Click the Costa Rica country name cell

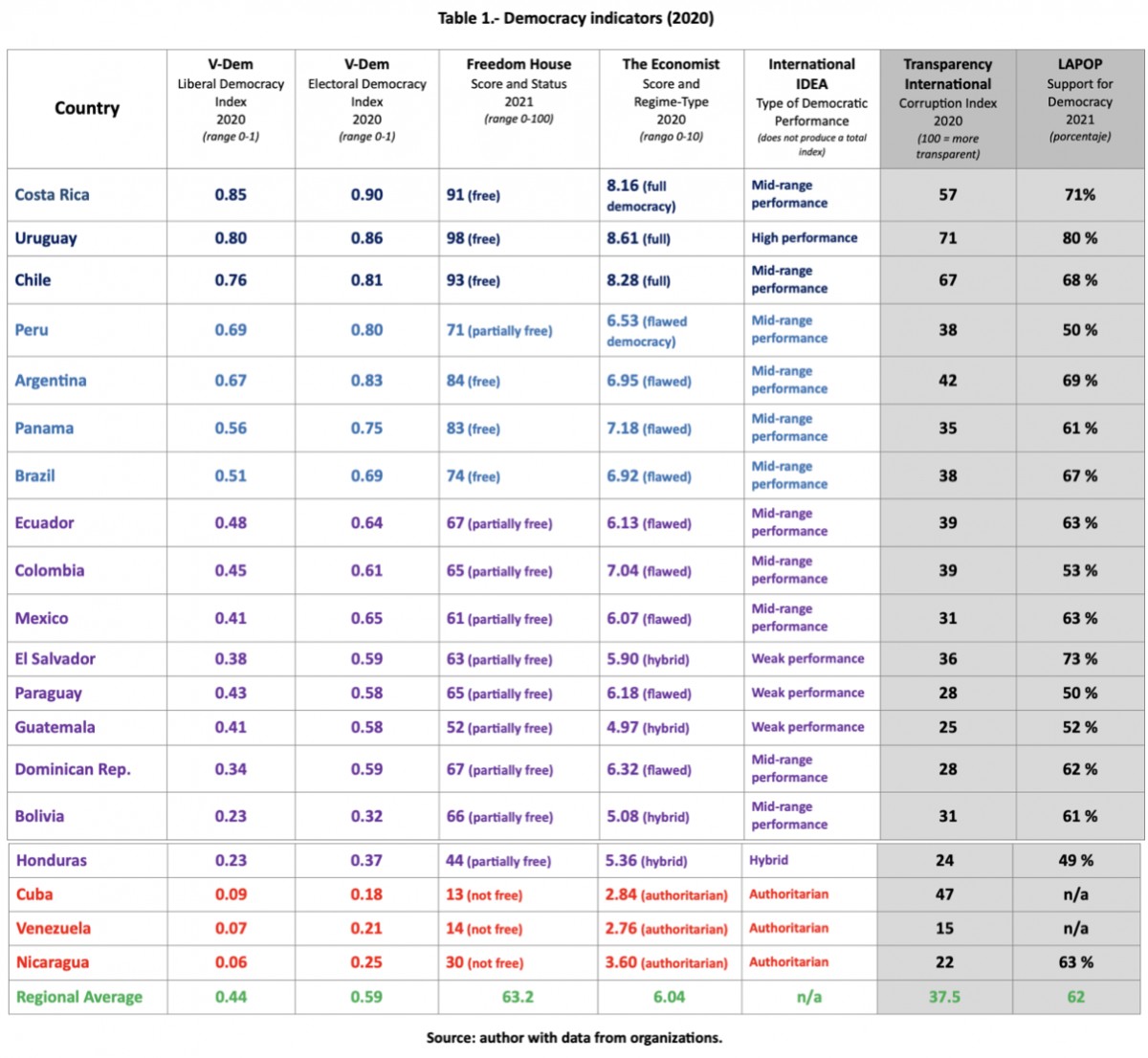53,195
